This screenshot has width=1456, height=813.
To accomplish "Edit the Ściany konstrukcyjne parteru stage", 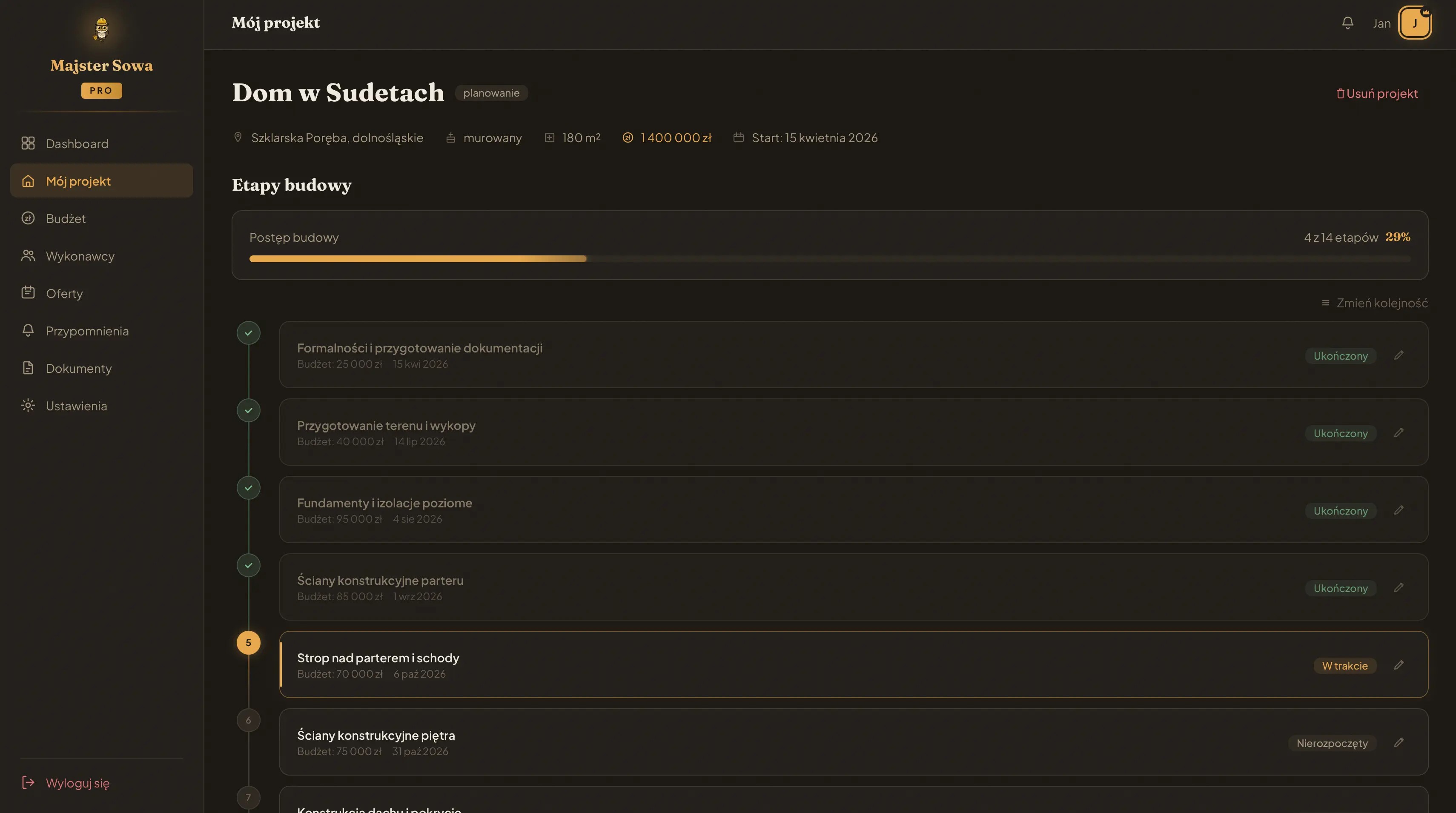I will pos(1399,587).
